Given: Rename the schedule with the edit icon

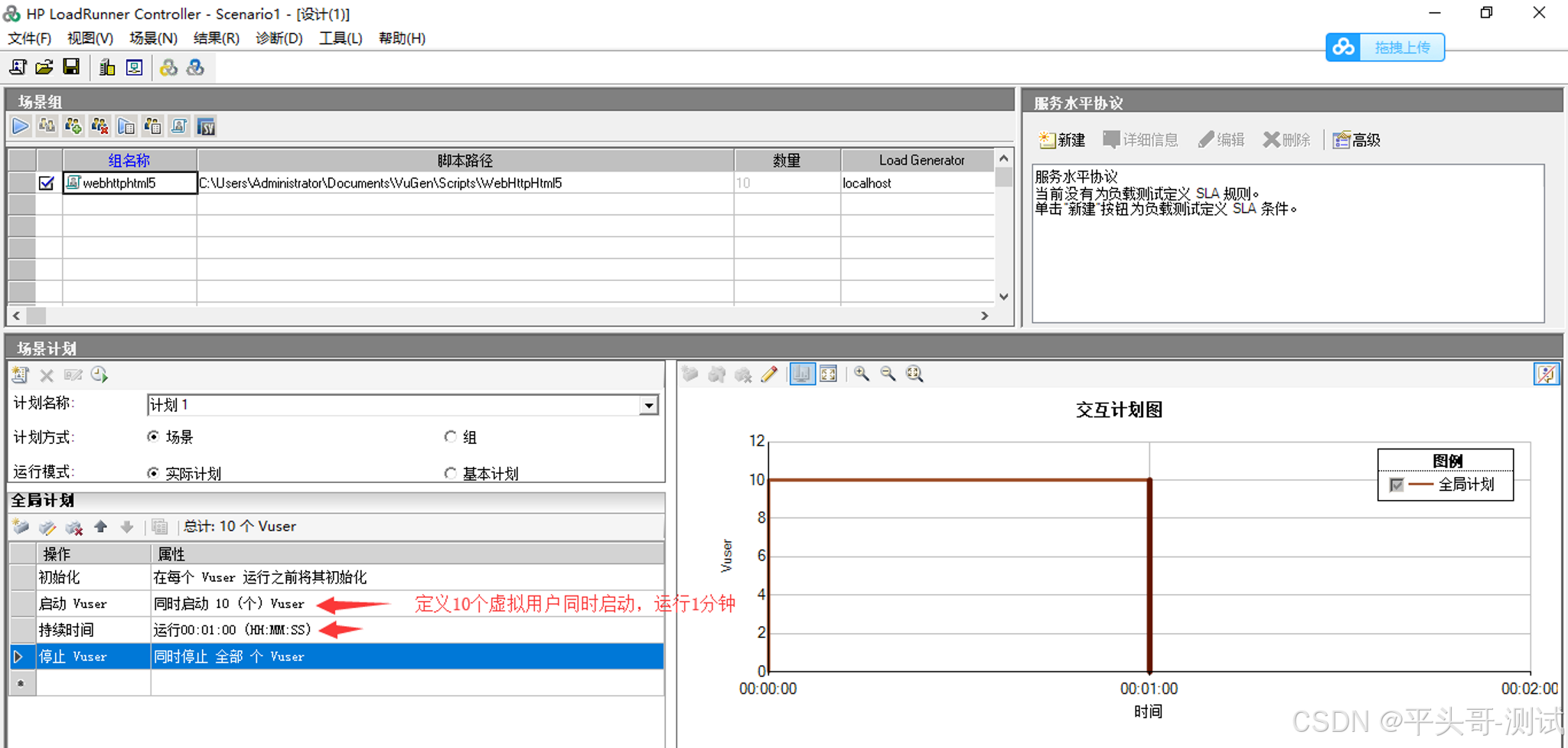Looking at the screenshot, I should click(73, 374).
